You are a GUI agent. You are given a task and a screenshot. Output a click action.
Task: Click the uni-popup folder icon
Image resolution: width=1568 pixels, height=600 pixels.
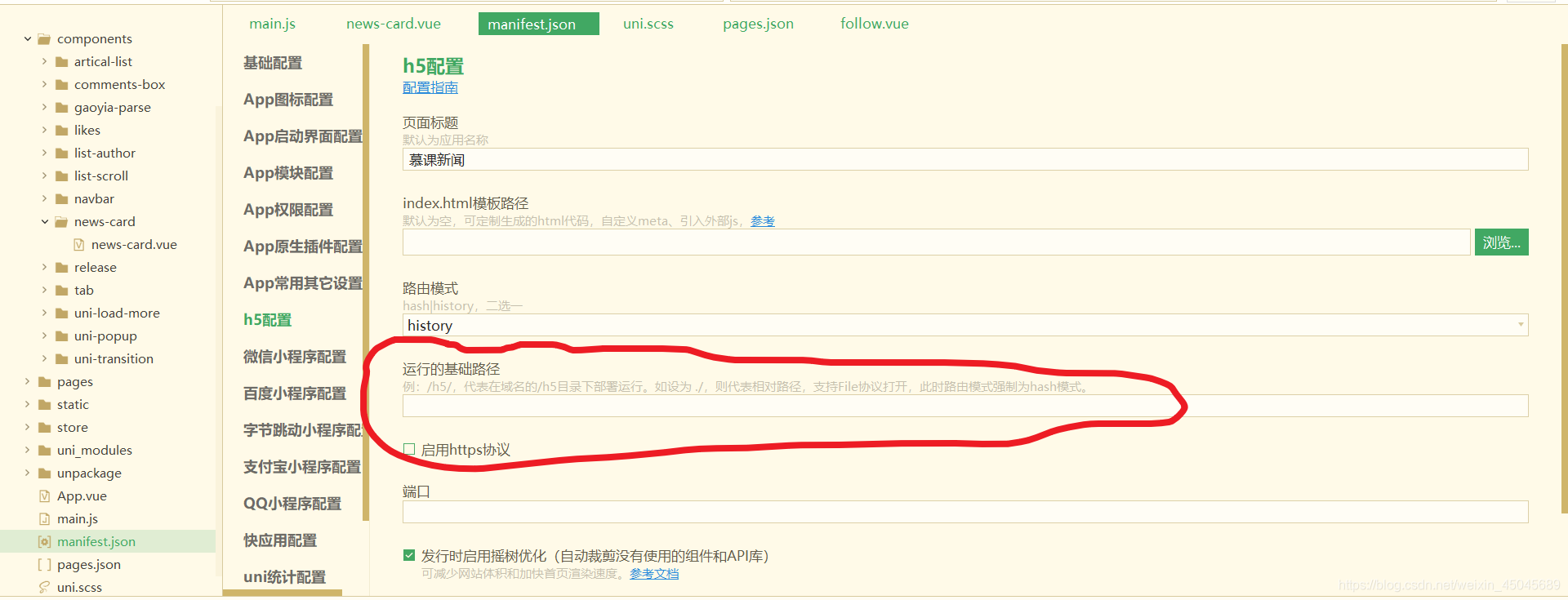coord(61,336)
